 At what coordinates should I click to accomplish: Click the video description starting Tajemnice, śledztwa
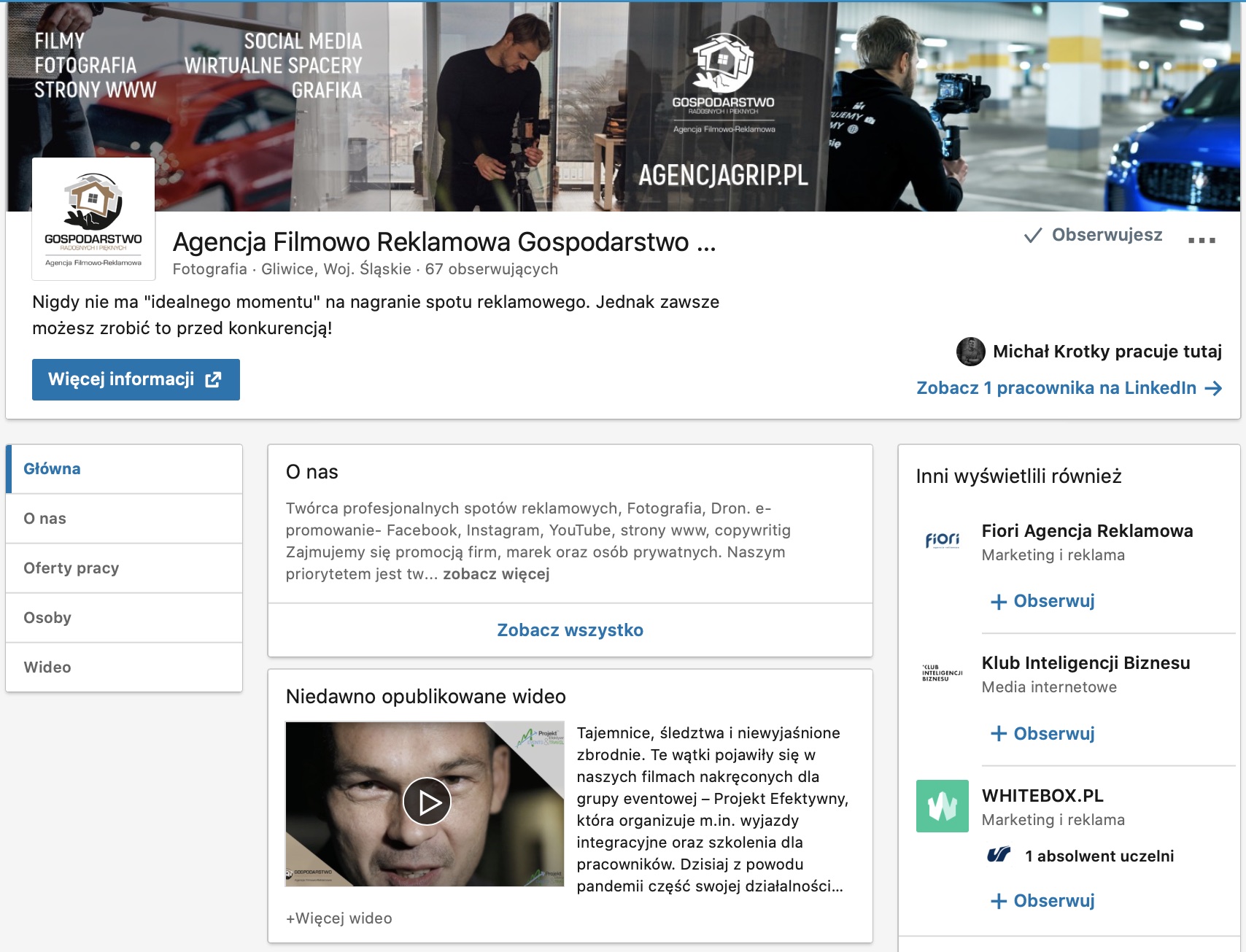tap(713, 810)
